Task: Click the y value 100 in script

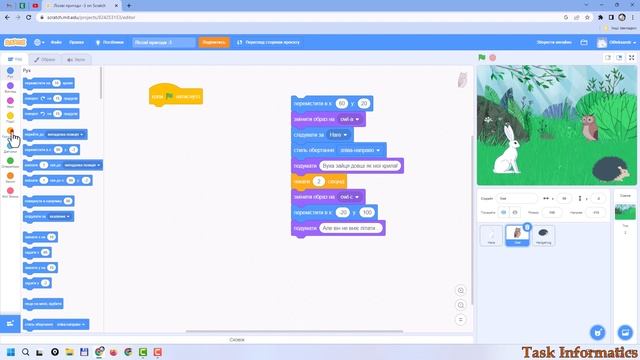Action: click(367, 212)
